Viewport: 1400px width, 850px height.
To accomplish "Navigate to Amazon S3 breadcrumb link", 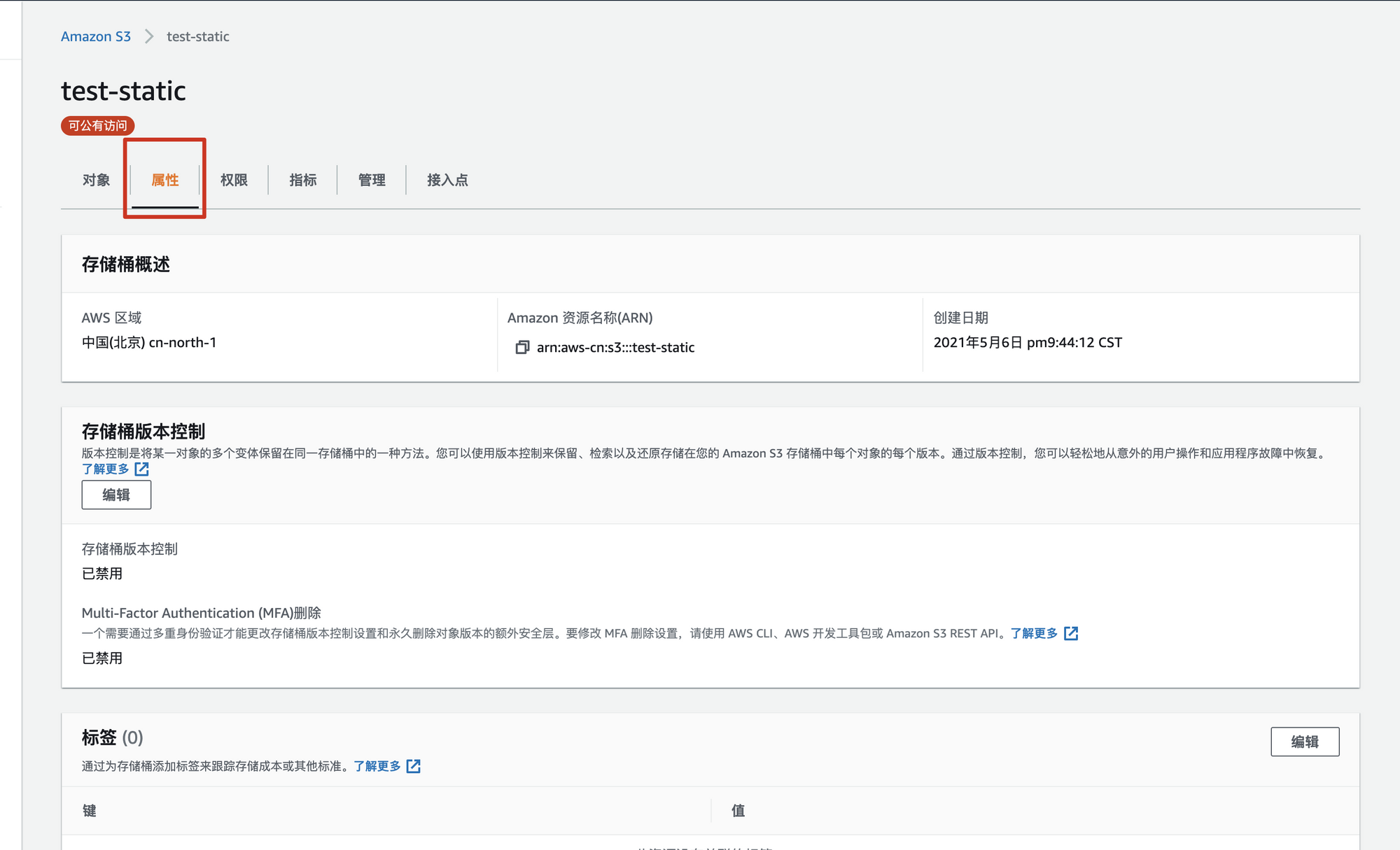I will tap(96, 36).
